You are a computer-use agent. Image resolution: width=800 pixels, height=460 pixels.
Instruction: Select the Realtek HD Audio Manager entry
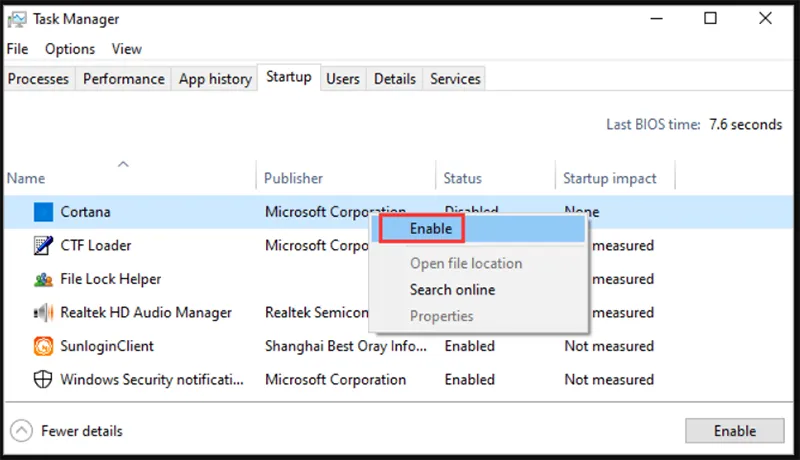click(146, 312)
